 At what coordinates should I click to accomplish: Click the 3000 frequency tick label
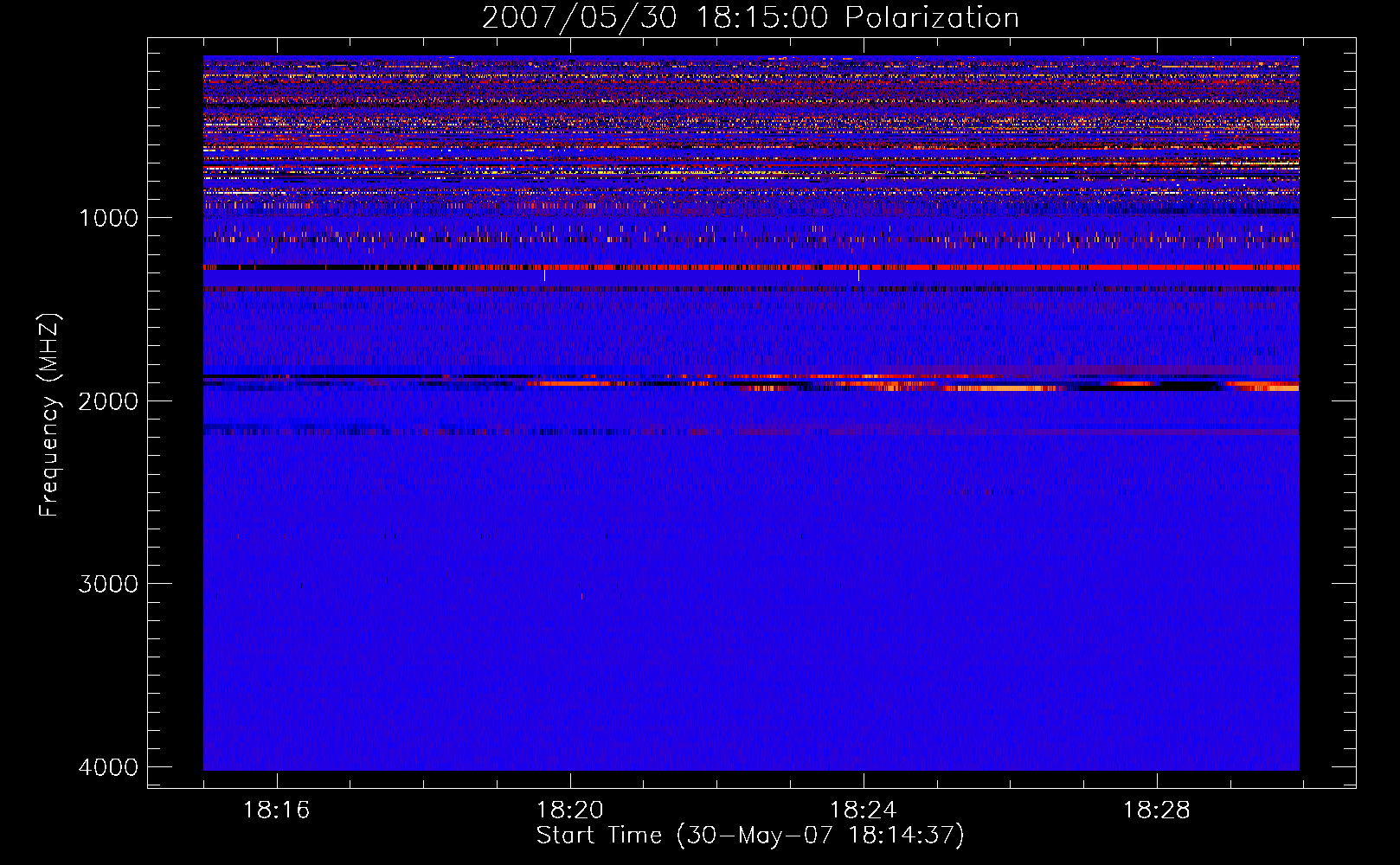(x=108, y=584)
